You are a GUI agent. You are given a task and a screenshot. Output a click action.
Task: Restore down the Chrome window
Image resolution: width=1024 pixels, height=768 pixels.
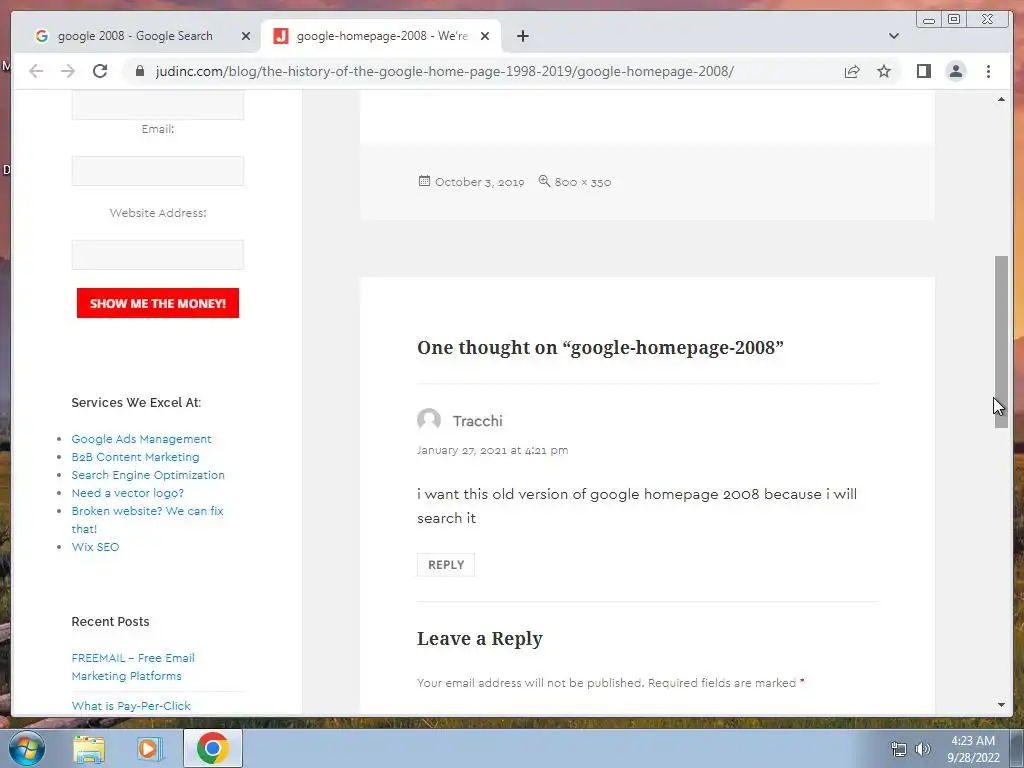(953, 20)
